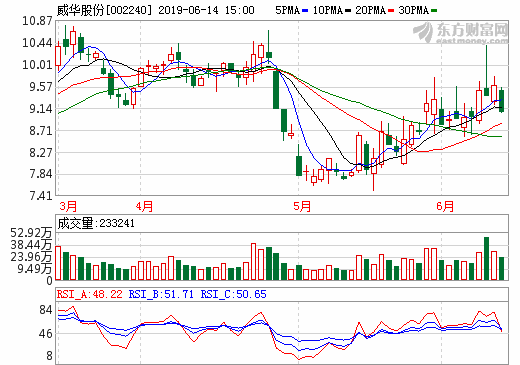
Task: Click the 23.96万 volume axis label
Action: pyautogui.click(x=31, y=257)
